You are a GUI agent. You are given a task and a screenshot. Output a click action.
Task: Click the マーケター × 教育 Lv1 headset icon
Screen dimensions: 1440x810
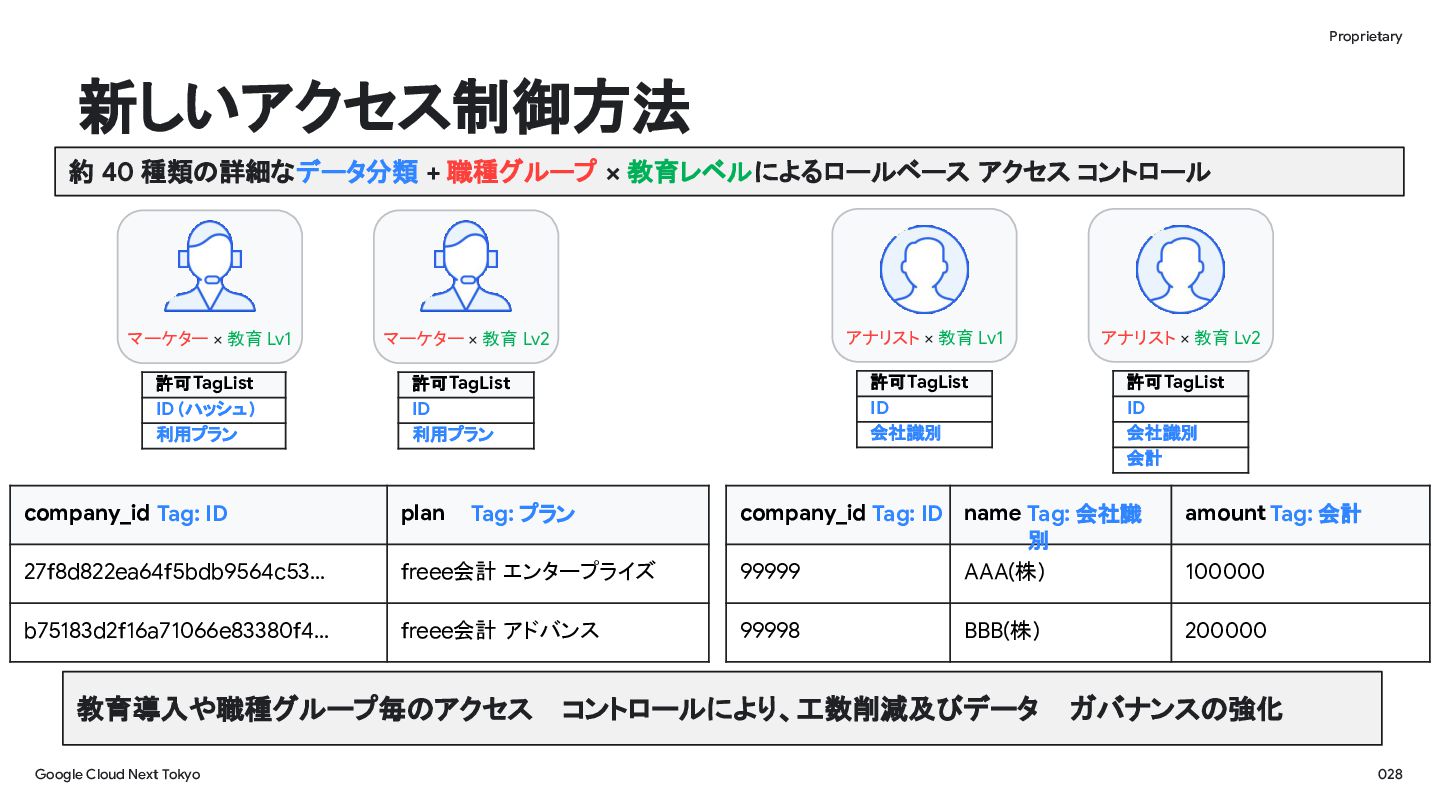(x=210, y=267)
